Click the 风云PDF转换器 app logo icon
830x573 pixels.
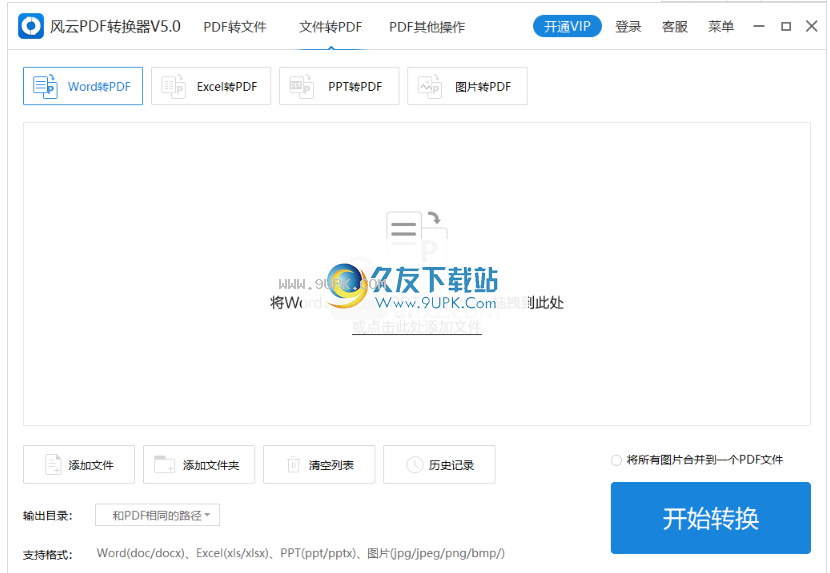(31, 26)
